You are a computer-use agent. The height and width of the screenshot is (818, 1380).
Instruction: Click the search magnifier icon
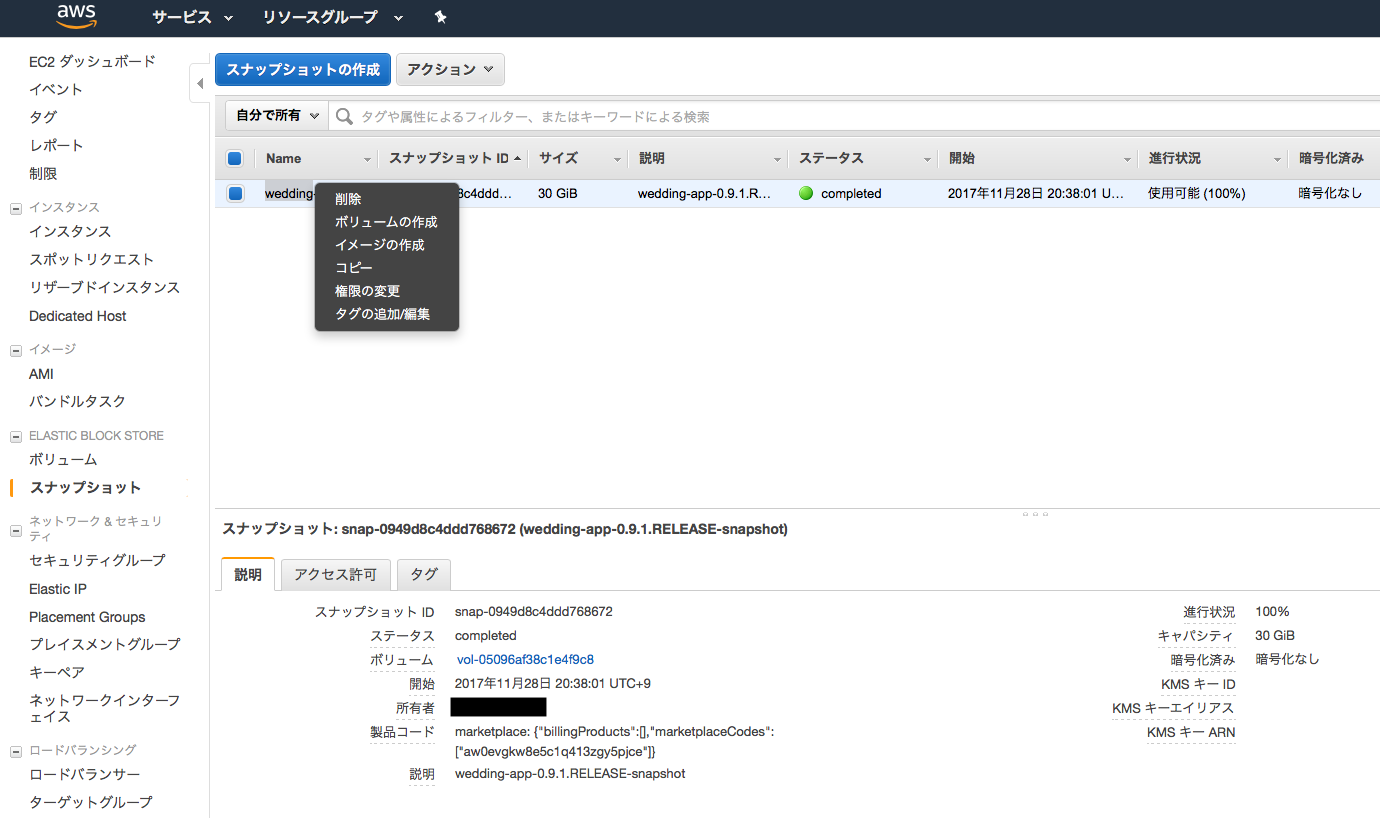tap(344, 117)
